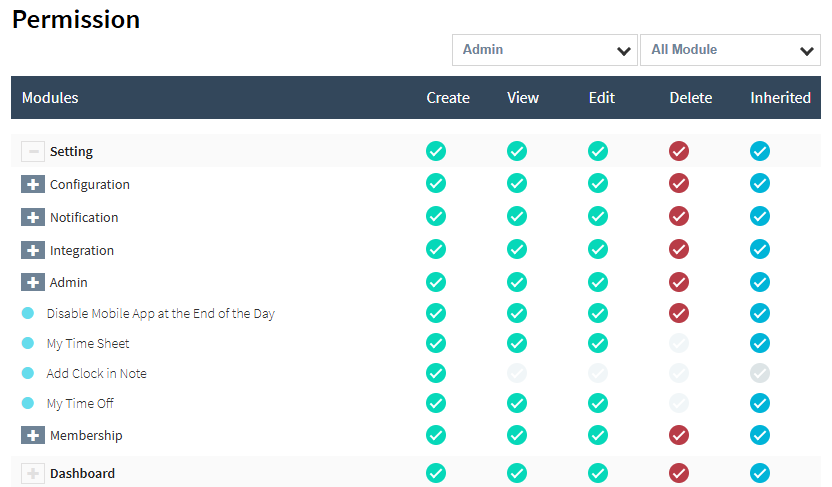Expand the Dashboard module group
This screenshot has width=832, height=487.
coord(33,474)
